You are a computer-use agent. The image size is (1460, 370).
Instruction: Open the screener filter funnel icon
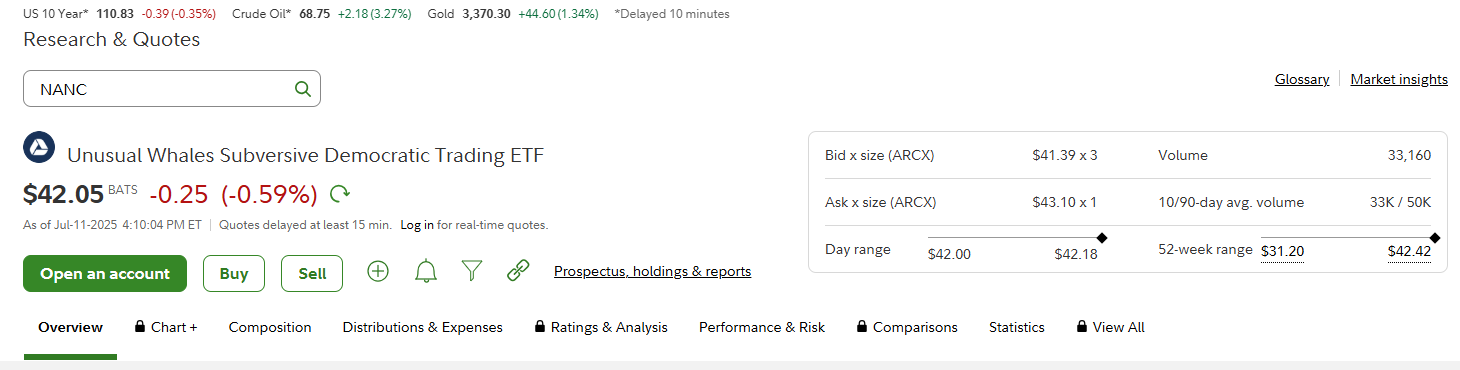click(x=472, y=271)
